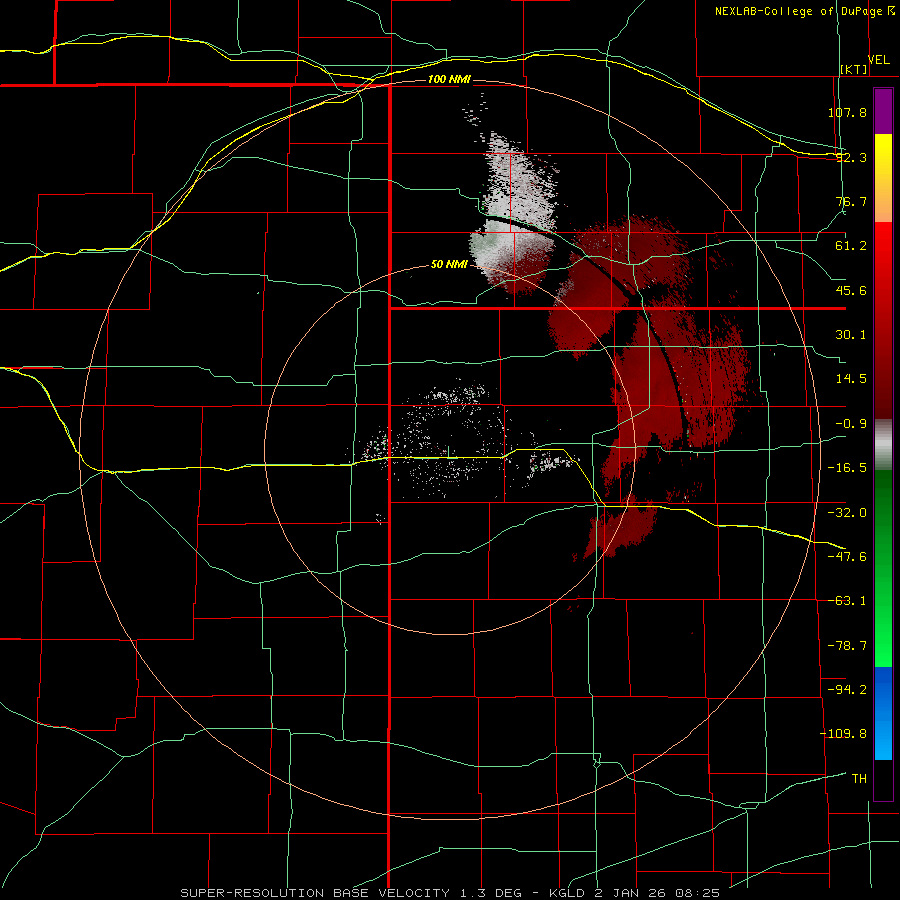Click the 61.2 velocity scale value

point(851,246)
